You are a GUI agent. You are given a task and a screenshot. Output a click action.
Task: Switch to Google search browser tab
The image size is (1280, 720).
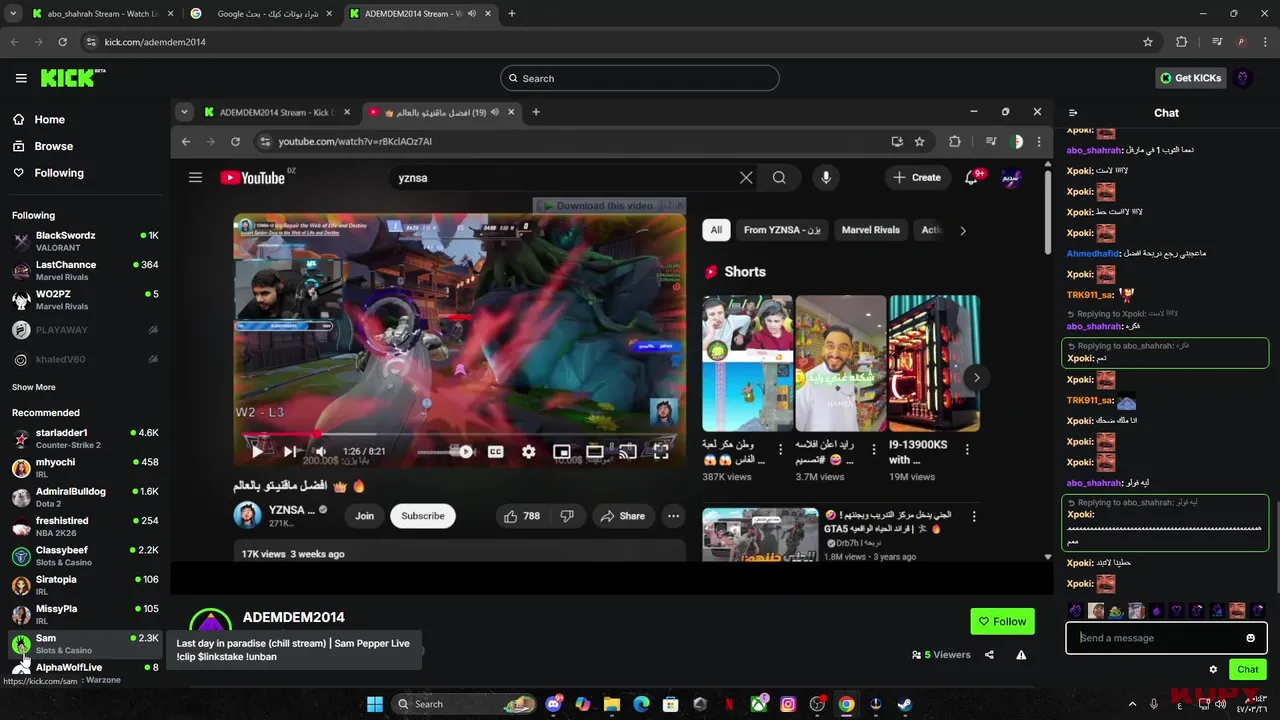(262, 14)
